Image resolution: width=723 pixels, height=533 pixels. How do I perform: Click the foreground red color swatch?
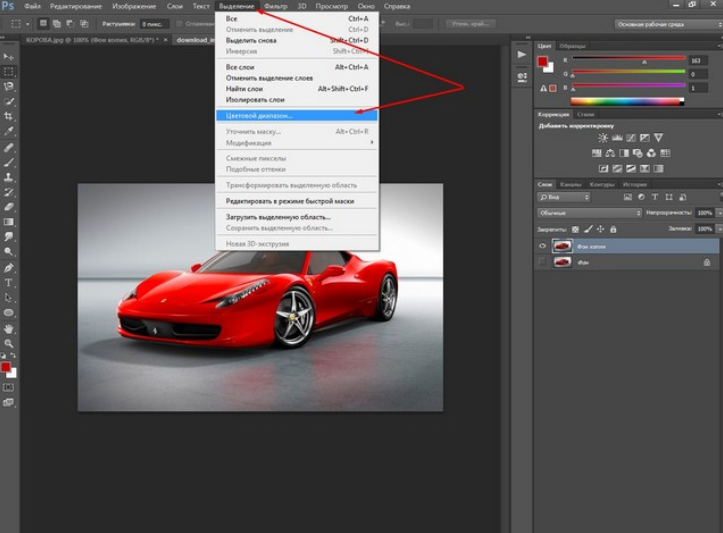542,62
